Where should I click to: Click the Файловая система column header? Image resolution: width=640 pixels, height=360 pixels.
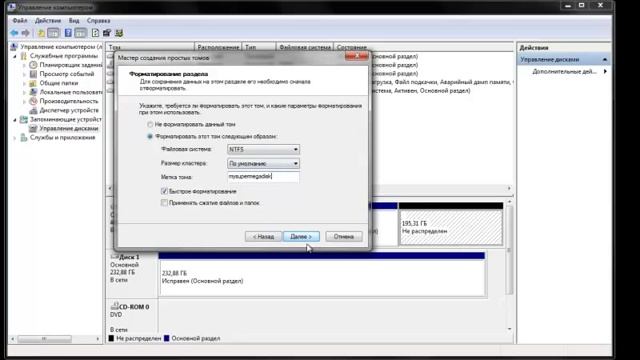304,47
